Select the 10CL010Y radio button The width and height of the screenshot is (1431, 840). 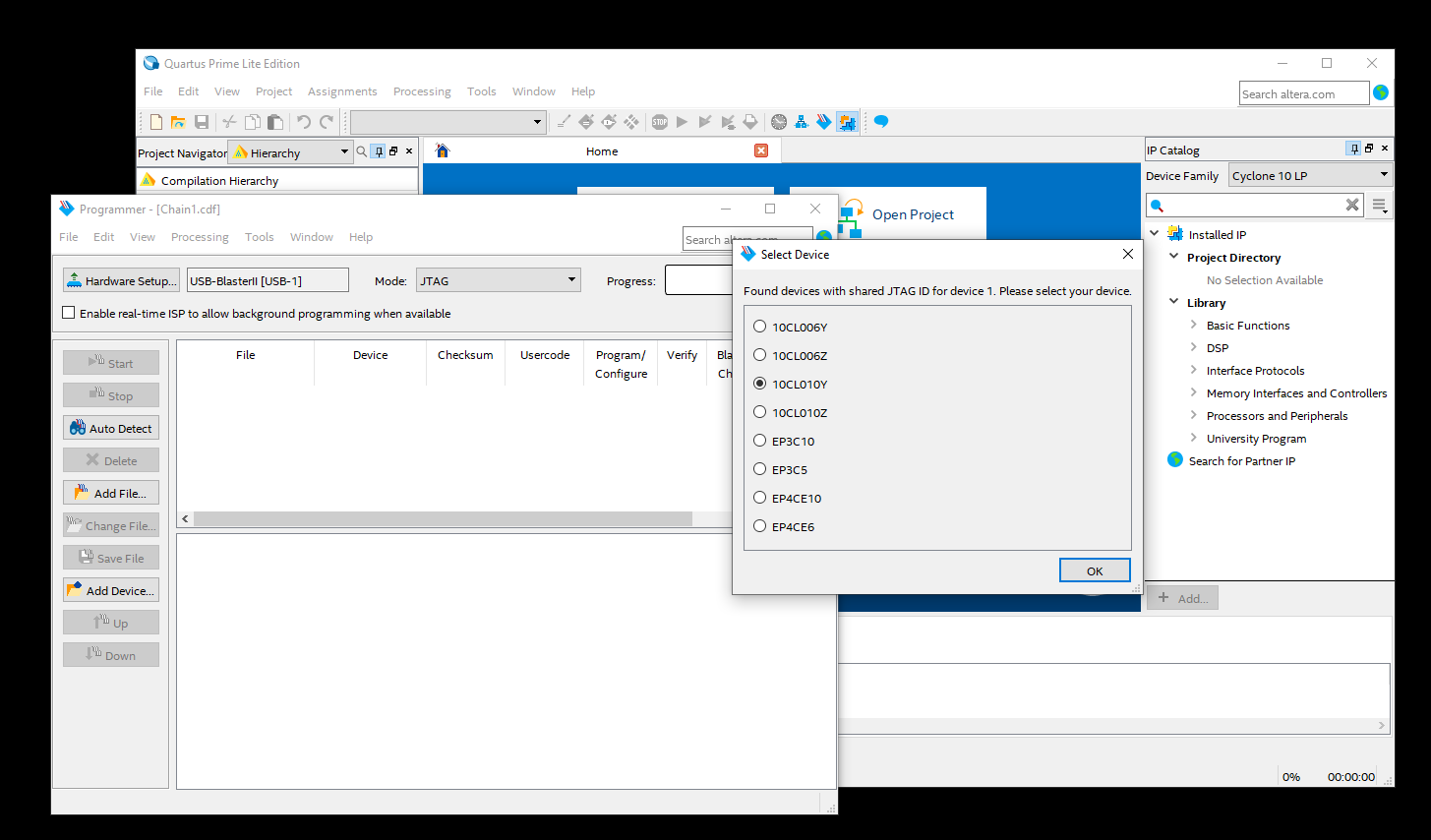pyautogui.click(x=759, y=384)
